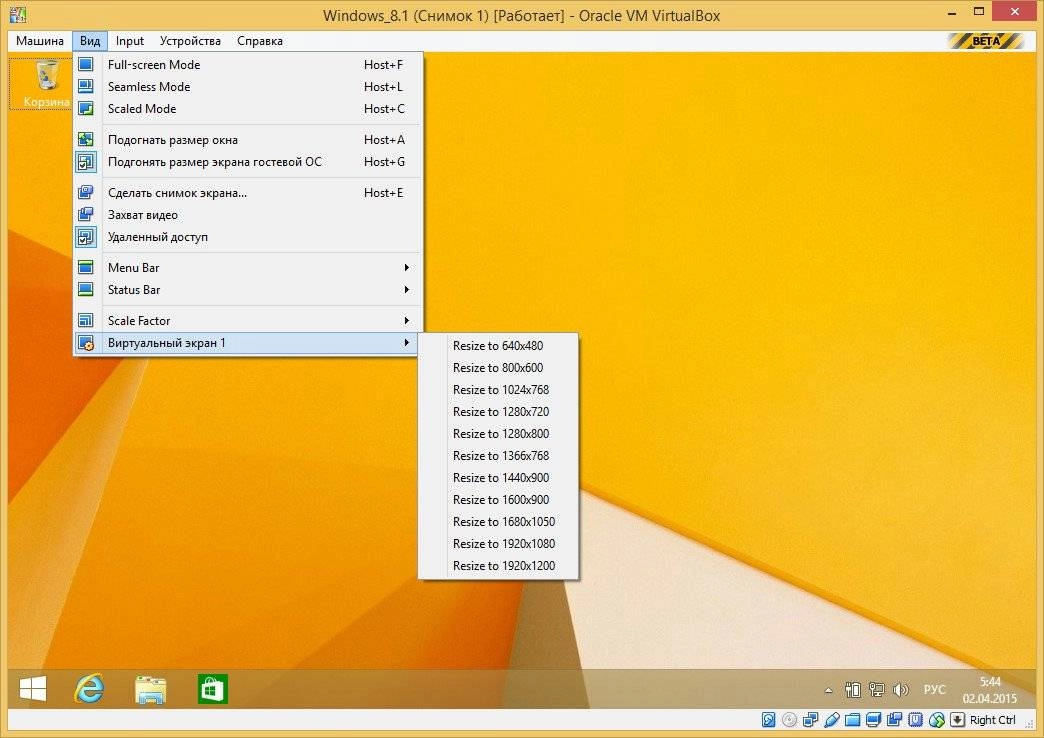Click the Виртуальный экран 1 submenu arrow
Screen dimensions: 1044x738
406,342
